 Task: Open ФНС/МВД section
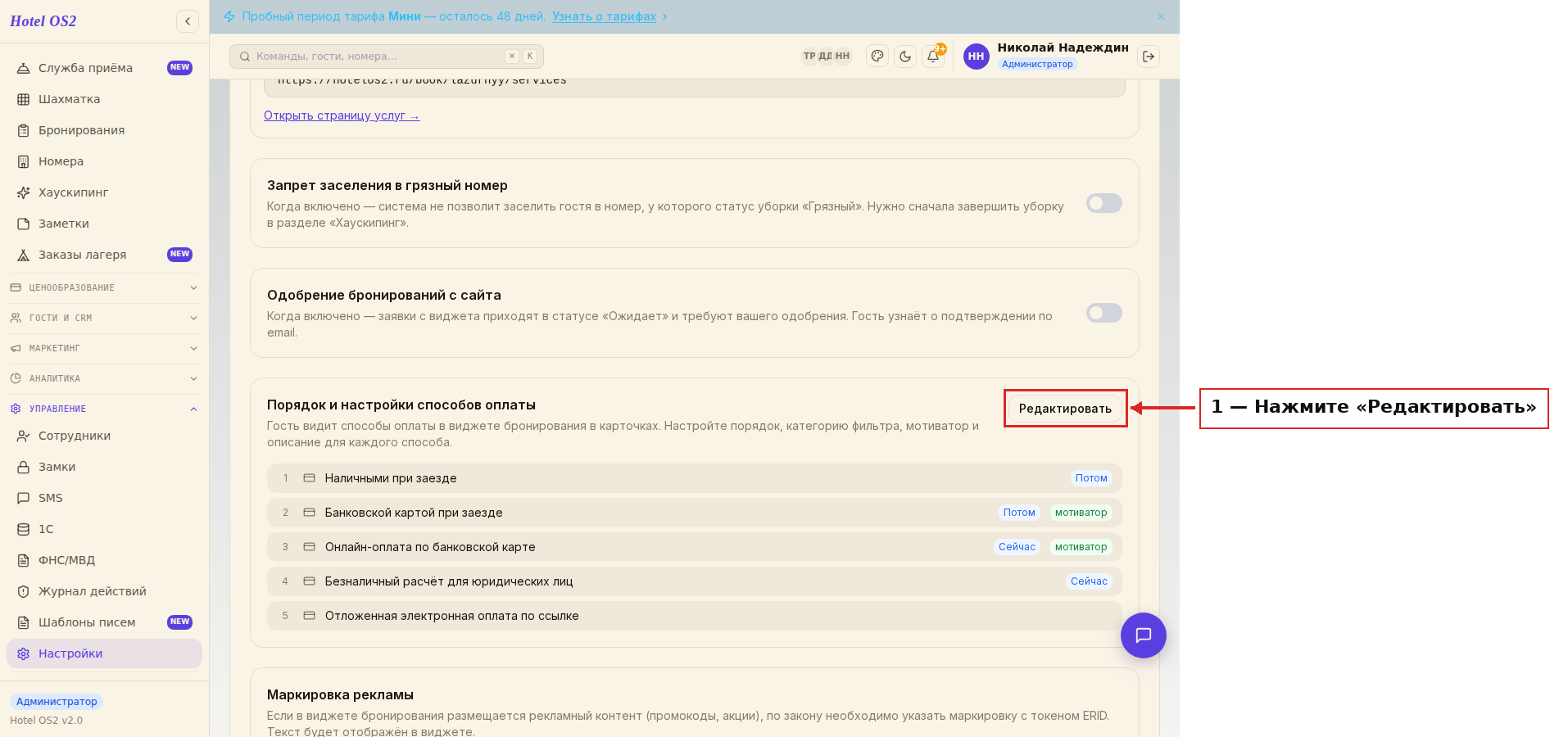(104, 560)
